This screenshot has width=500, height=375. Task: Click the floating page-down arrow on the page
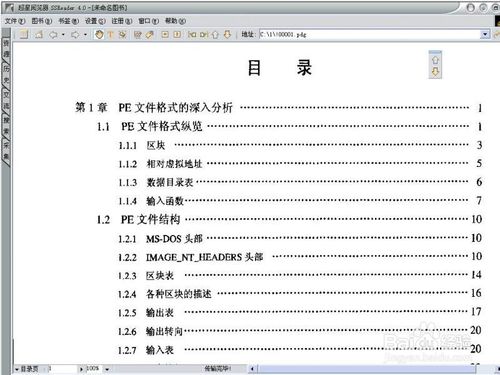point(435,72)
